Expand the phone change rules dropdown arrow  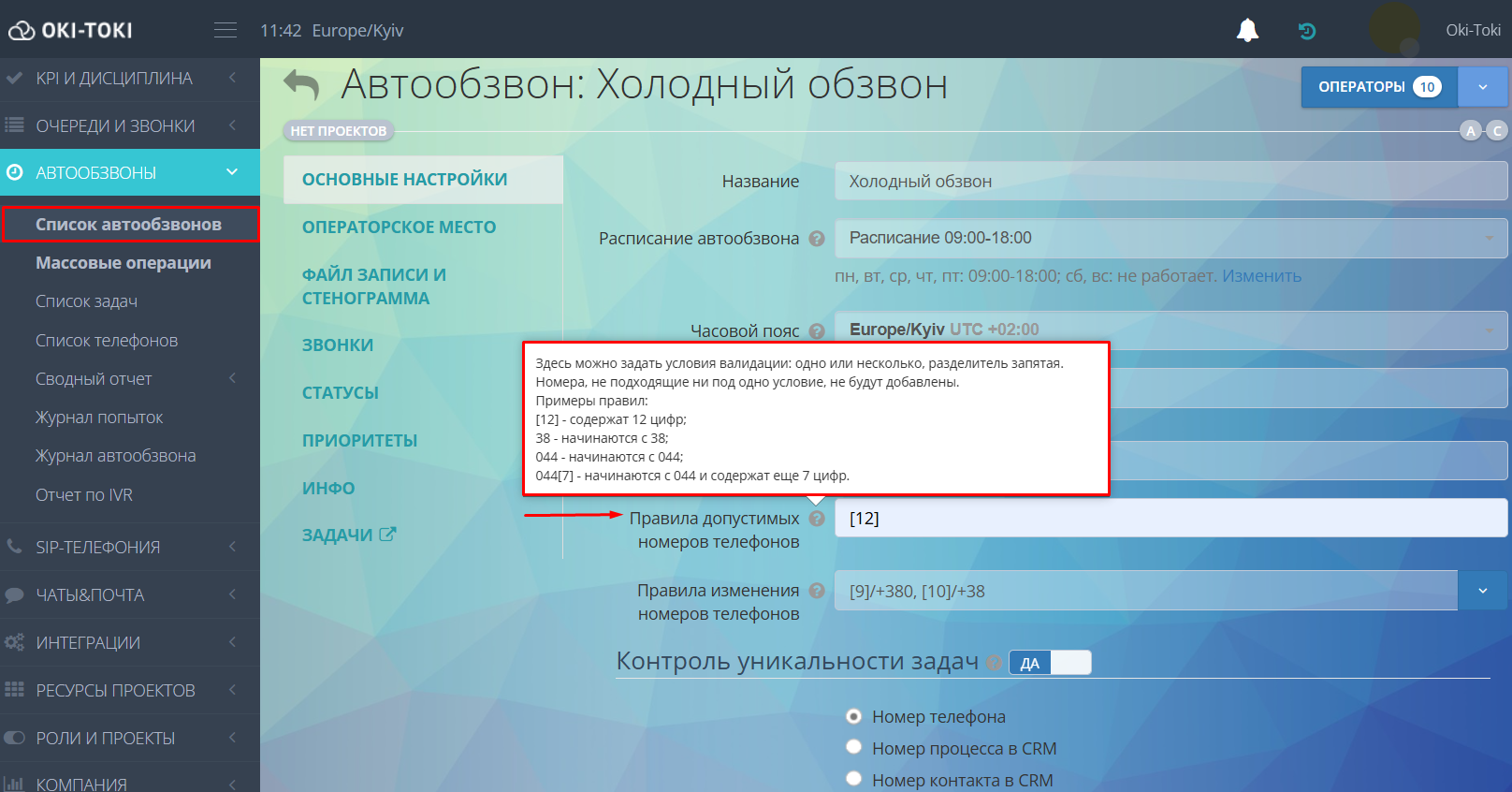tap(1483, 591)
